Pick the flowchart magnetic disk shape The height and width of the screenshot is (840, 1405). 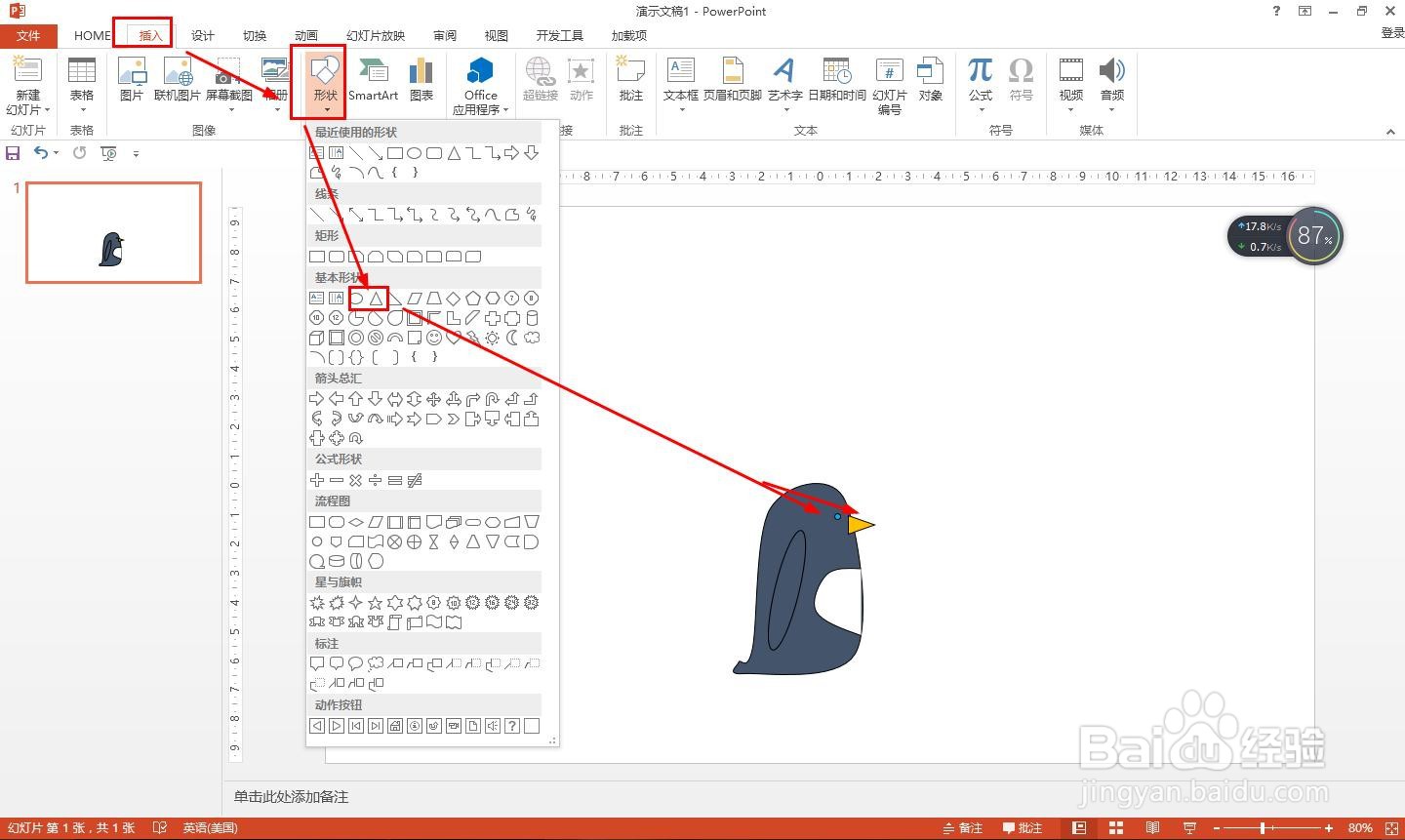coord(337,561)
